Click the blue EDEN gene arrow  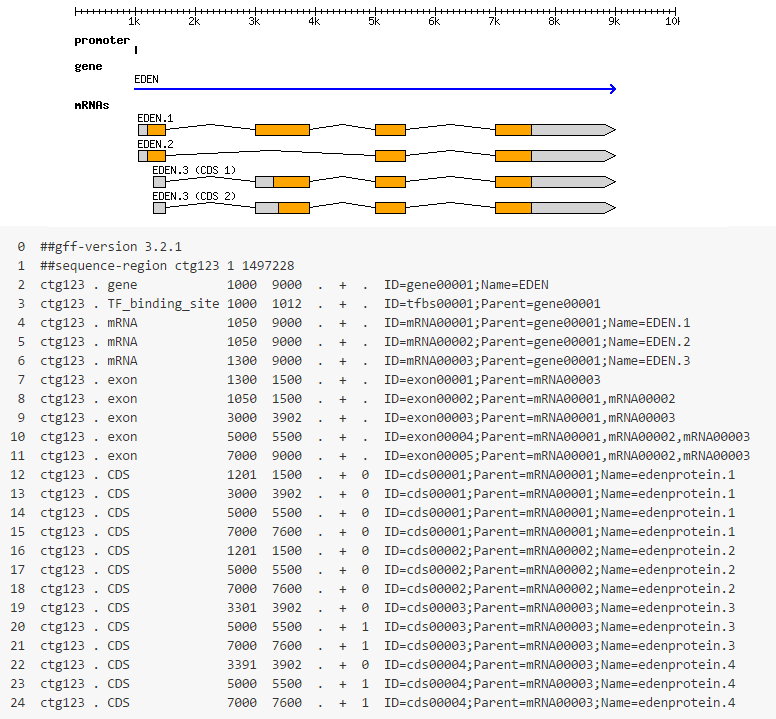point(375,89)
